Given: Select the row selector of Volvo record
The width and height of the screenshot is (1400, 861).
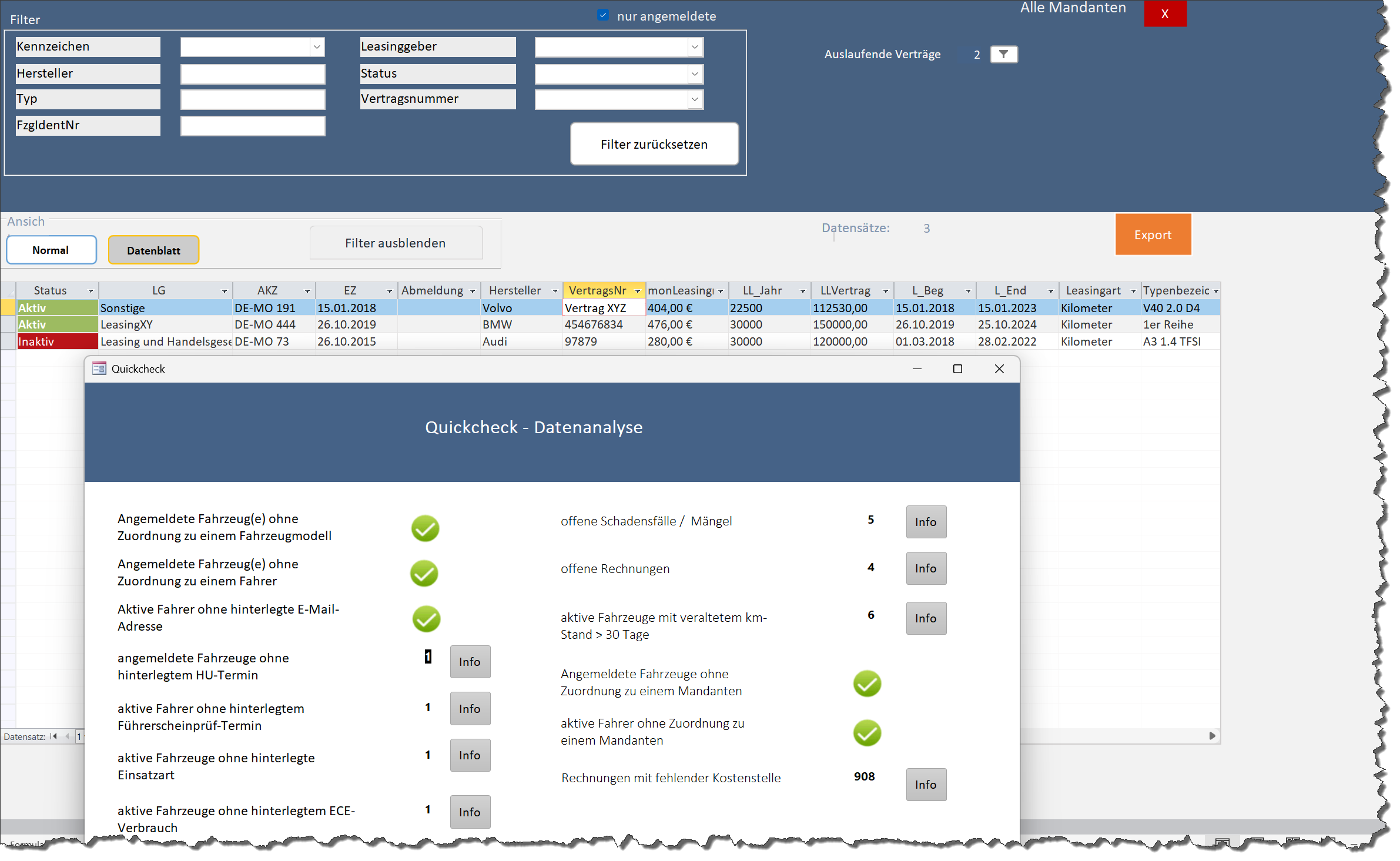Looking at the screenshot, I should [x=8, y=307].
